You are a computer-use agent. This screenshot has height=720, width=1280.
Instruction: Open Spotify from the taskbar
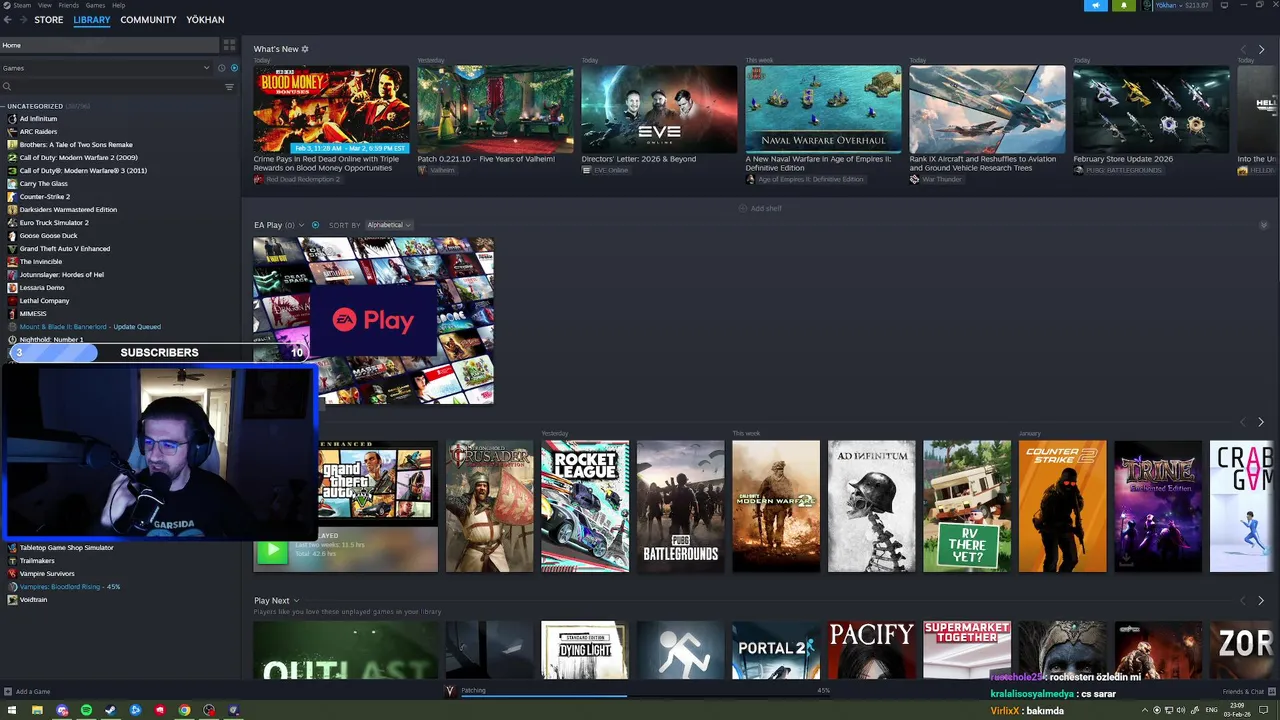tap(86, 710)
